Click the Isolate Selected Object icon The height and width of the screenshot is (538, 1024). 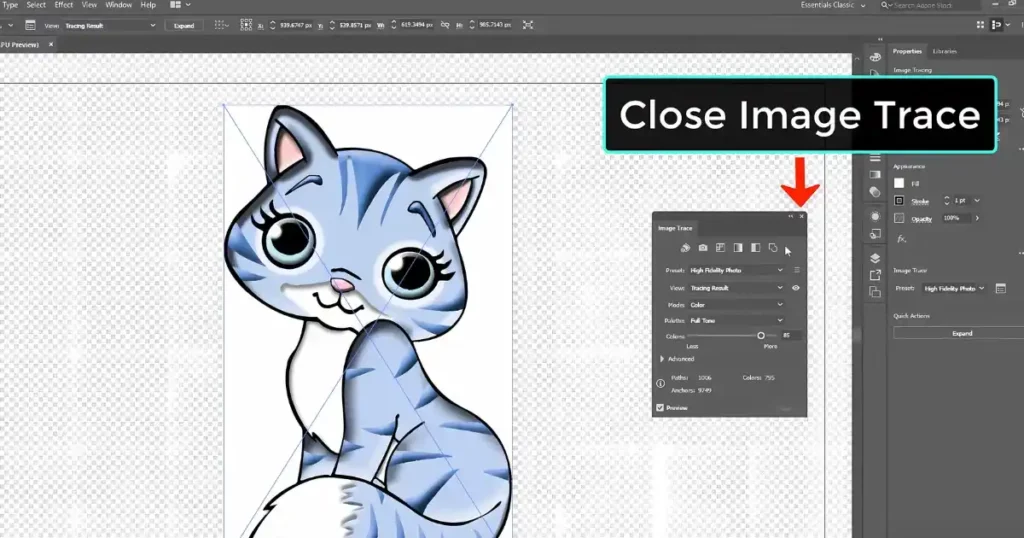tap(528, 25)
